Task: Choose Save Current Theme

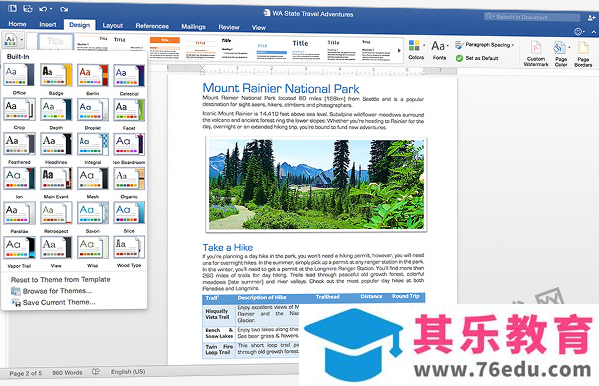Action: (x=53, y=303)
